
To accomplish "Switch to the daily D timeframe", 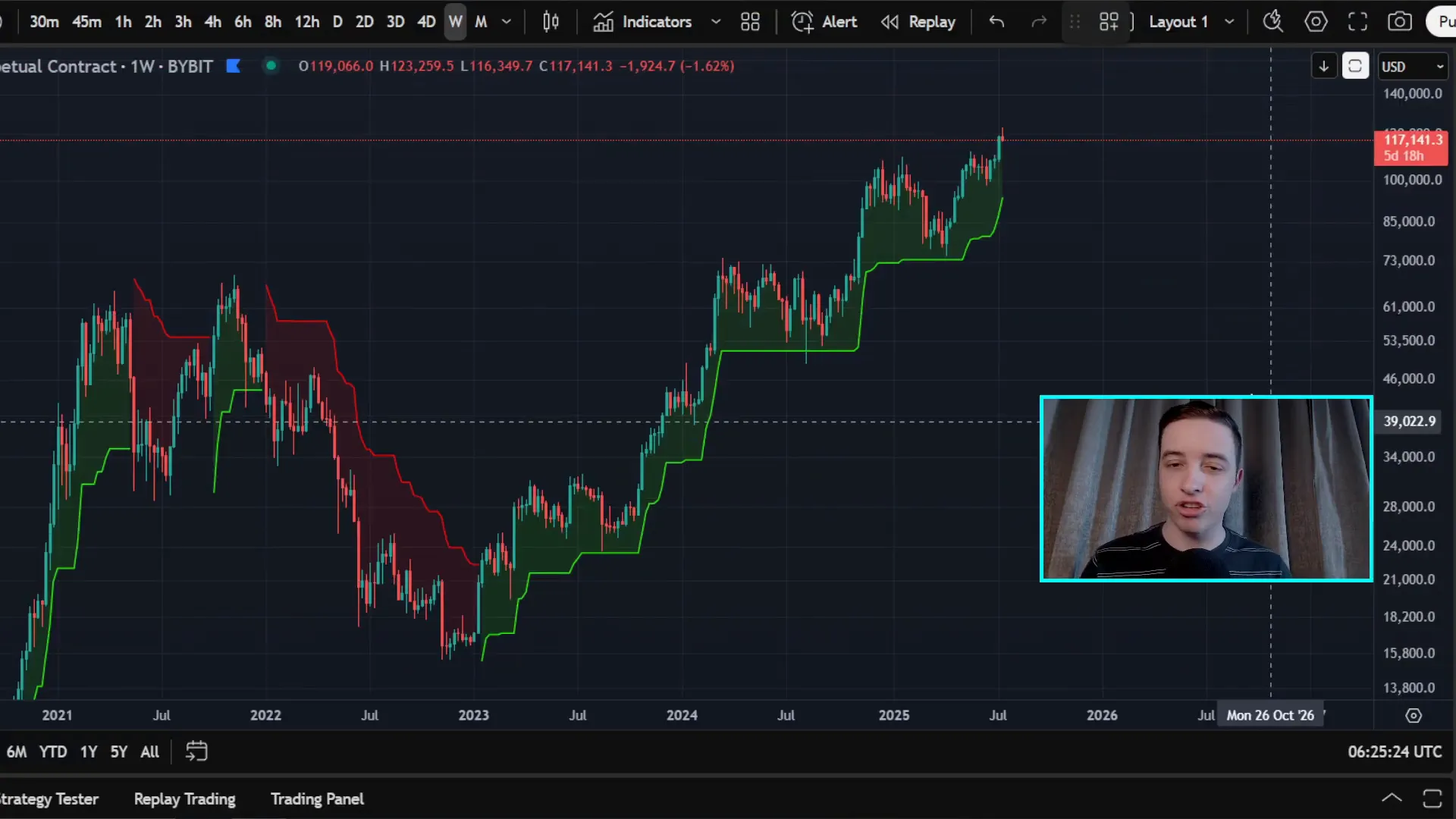I will click(337, 22).
